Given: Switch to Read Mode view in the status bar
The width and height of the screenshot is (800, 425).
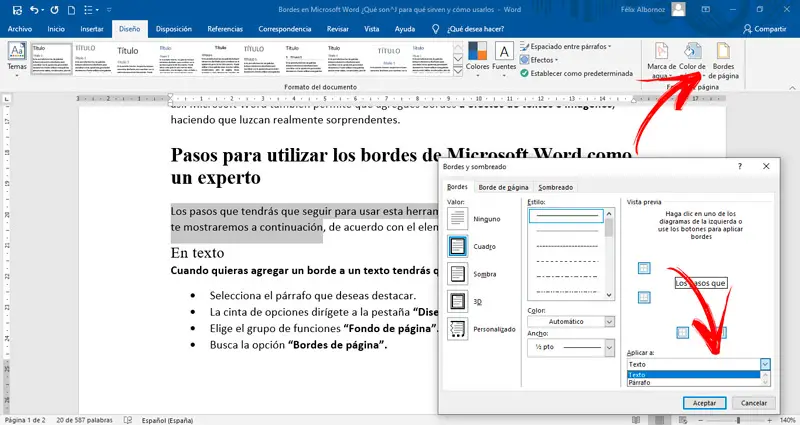Looking at the screenshot, I should [x=636, y=420].
